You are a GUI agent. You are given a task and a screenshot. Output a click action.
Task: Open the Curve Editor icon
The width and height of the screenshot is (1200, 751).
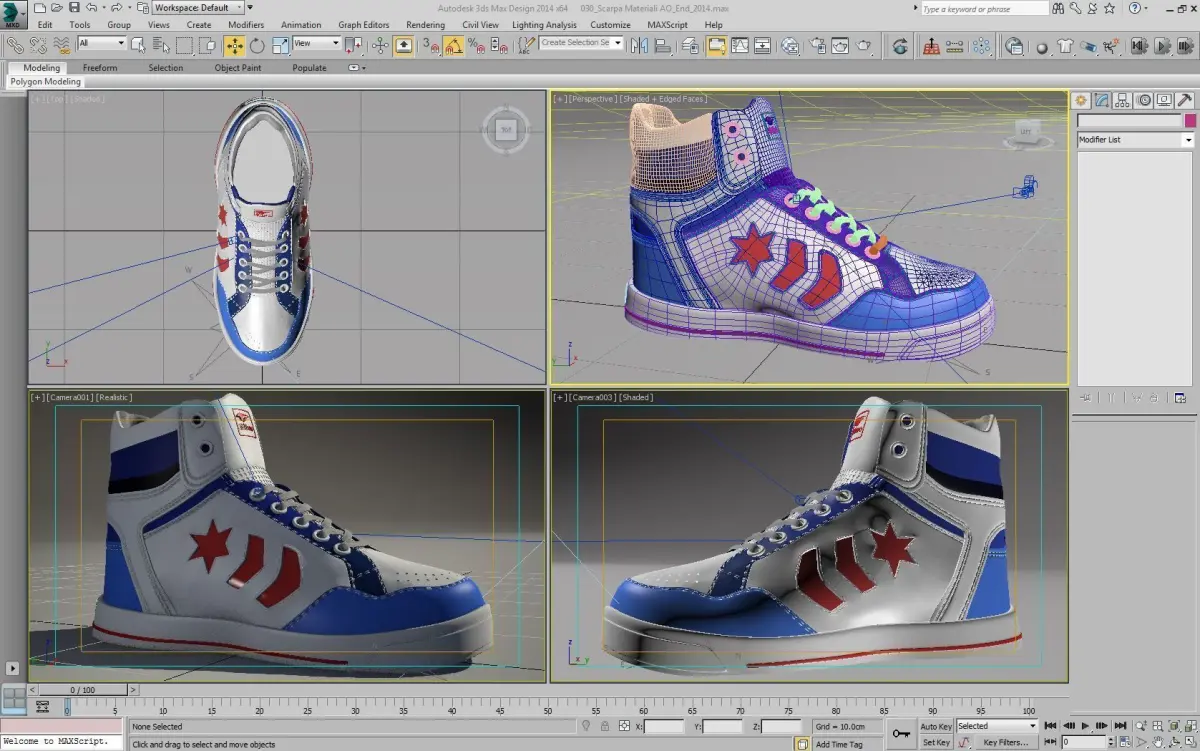740,45
